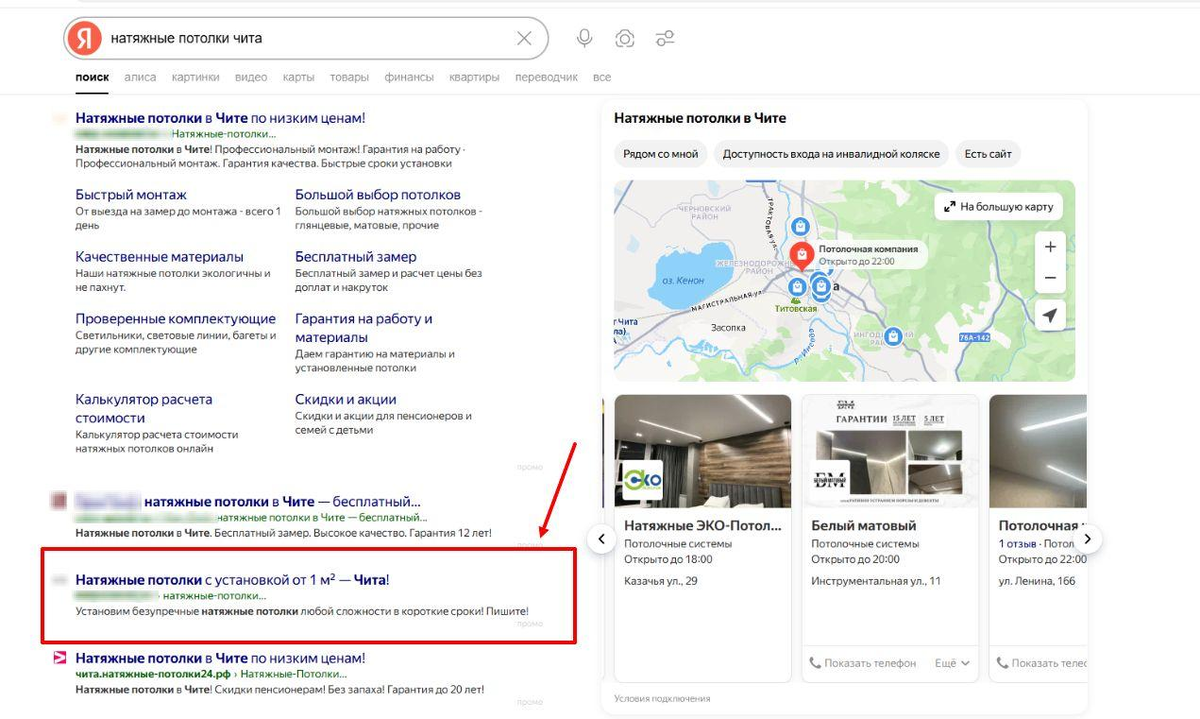Image resolution: width=1200 pixels, height=719 pixels.
Task: Switch to the товары tab
Action: click(x=349, y=77)
